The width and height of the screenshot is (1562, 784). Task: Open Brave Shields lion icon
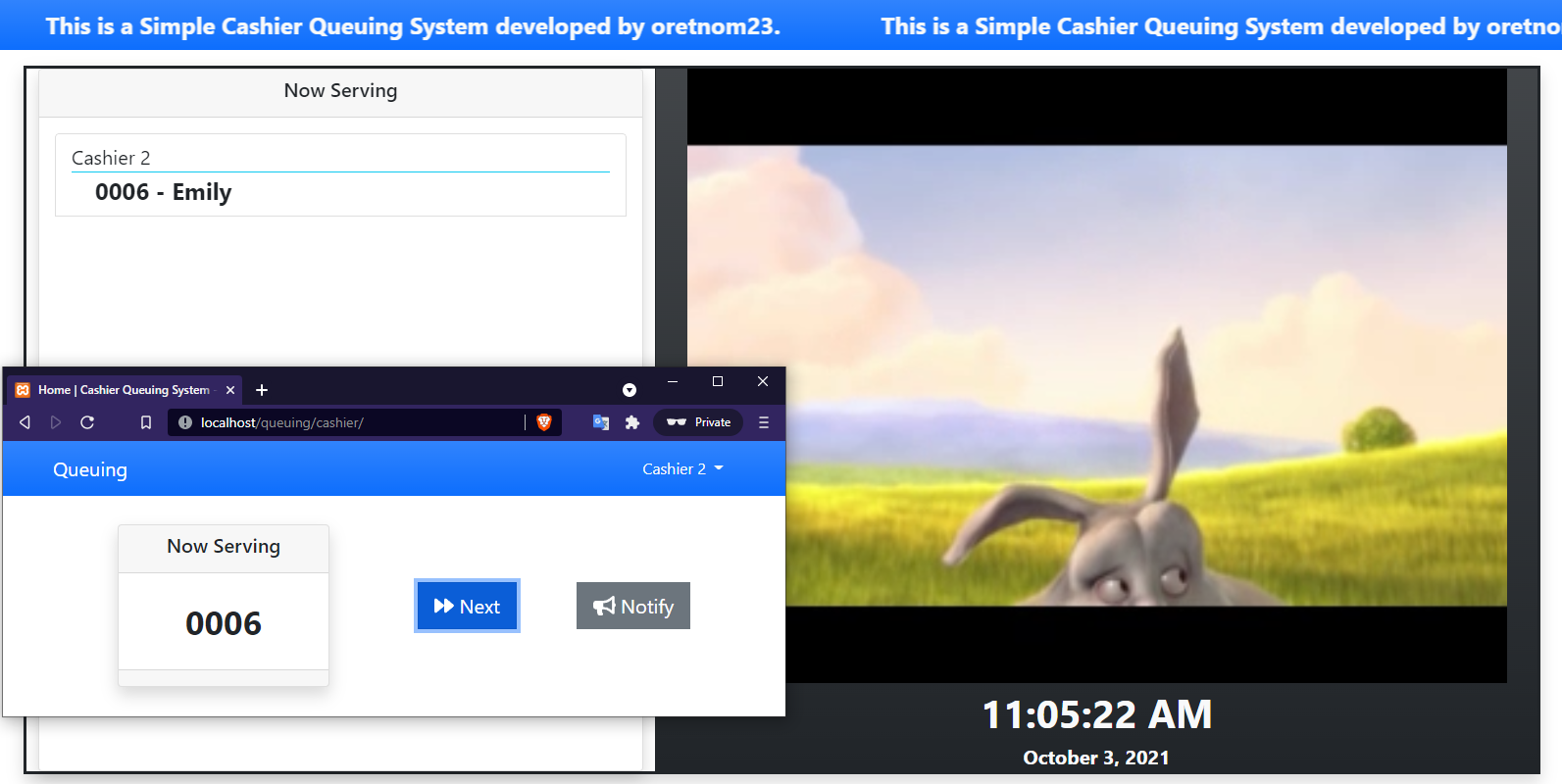click(x=544, y=422)
